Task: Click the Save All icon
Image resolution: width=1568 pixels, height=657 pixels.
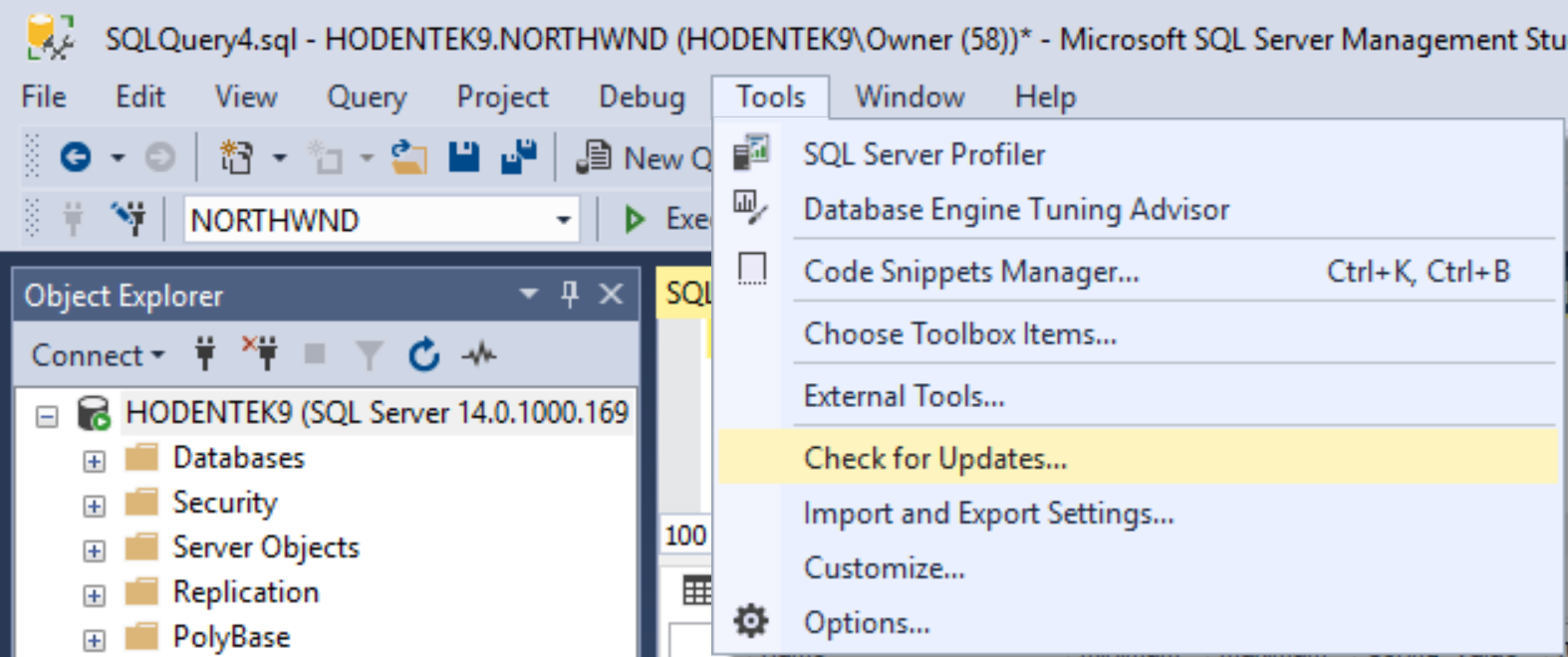Action: [x=518, y=157]
